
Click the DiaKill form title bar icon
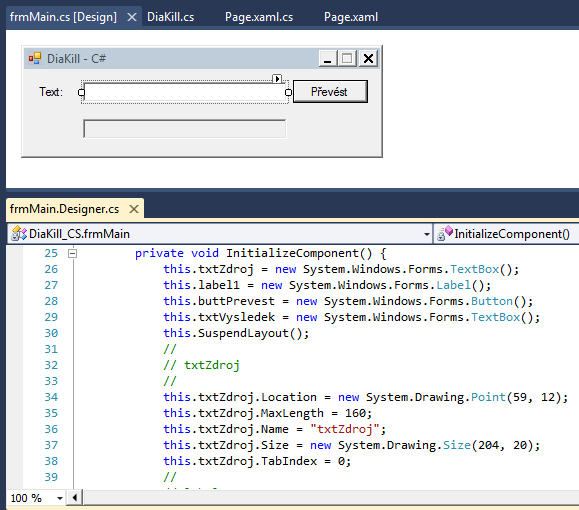[35, 58]
